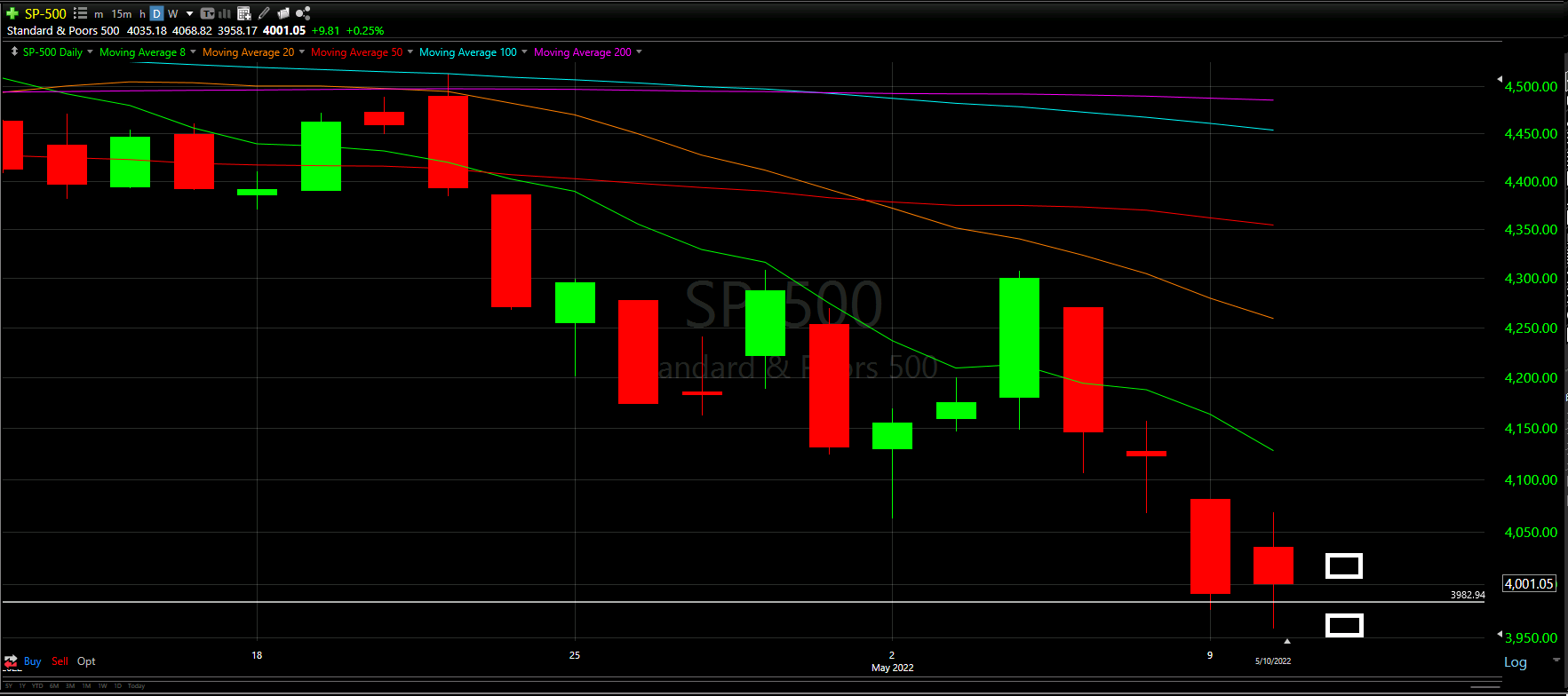The height and width of the screenshot is (696, 1568).
Task: Click the share chart icon
Action: [303, 13]
